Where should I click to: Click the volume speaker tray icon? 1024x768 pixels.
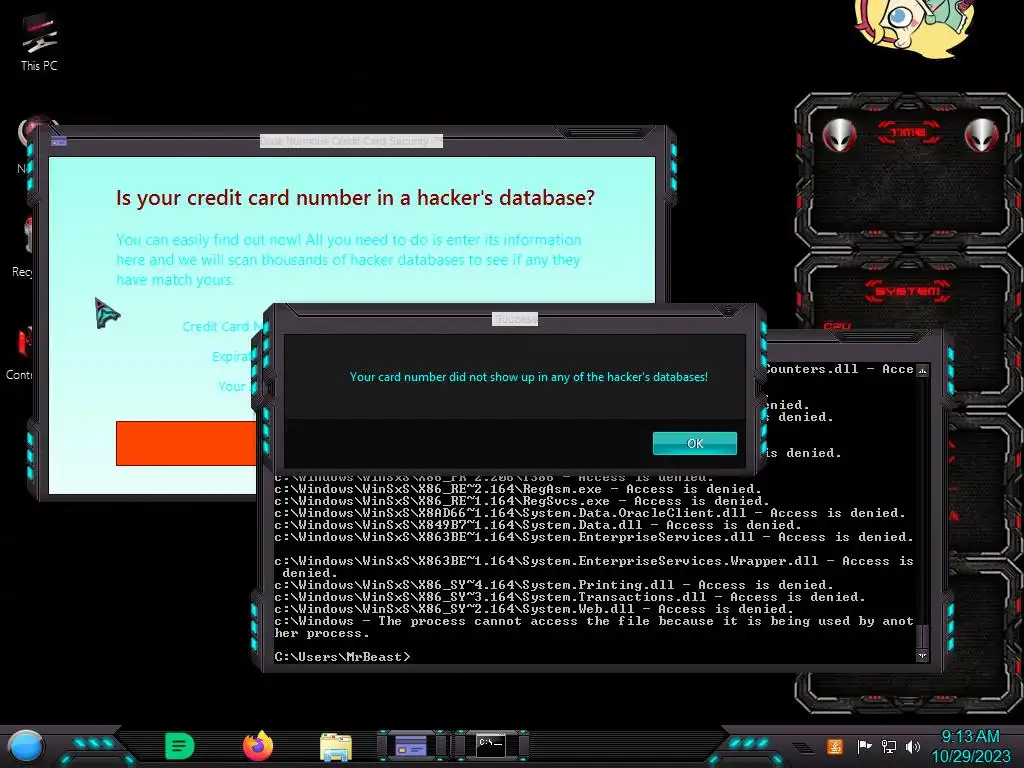pos(913,746)
